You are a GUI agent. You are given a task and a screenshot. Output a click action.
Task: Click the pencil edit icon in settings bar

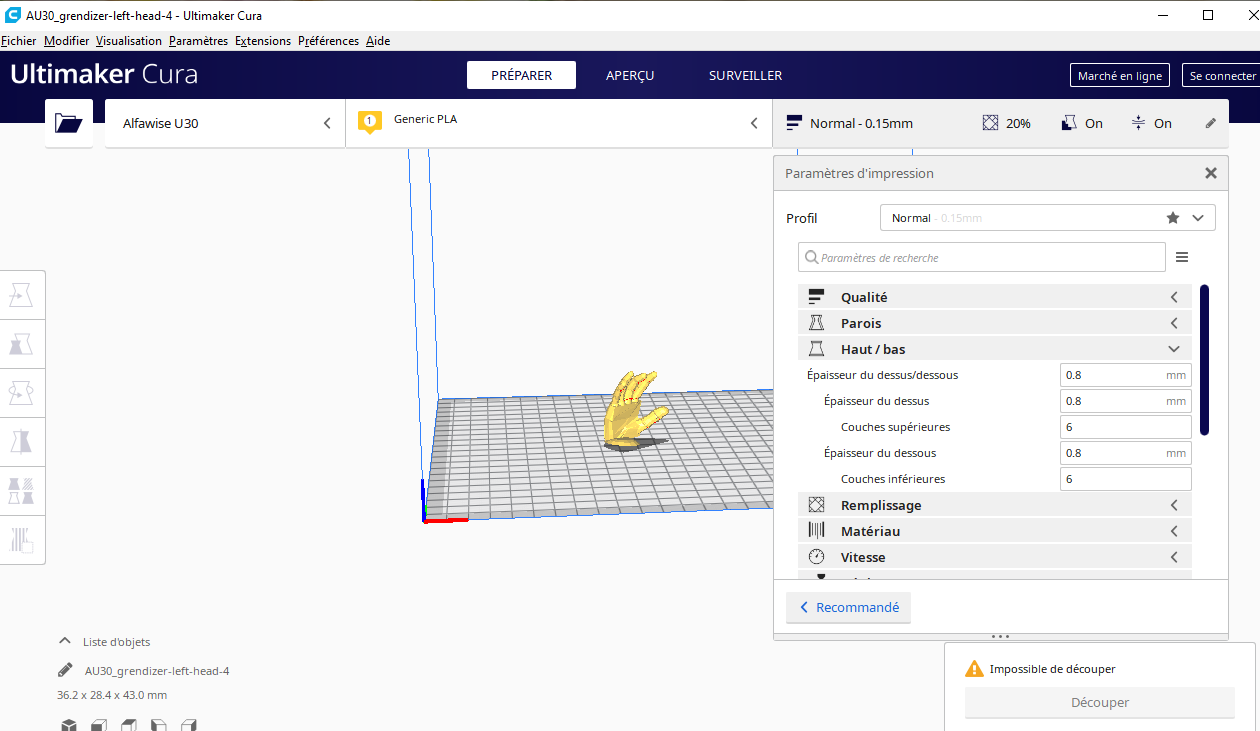pos(1211,123)
